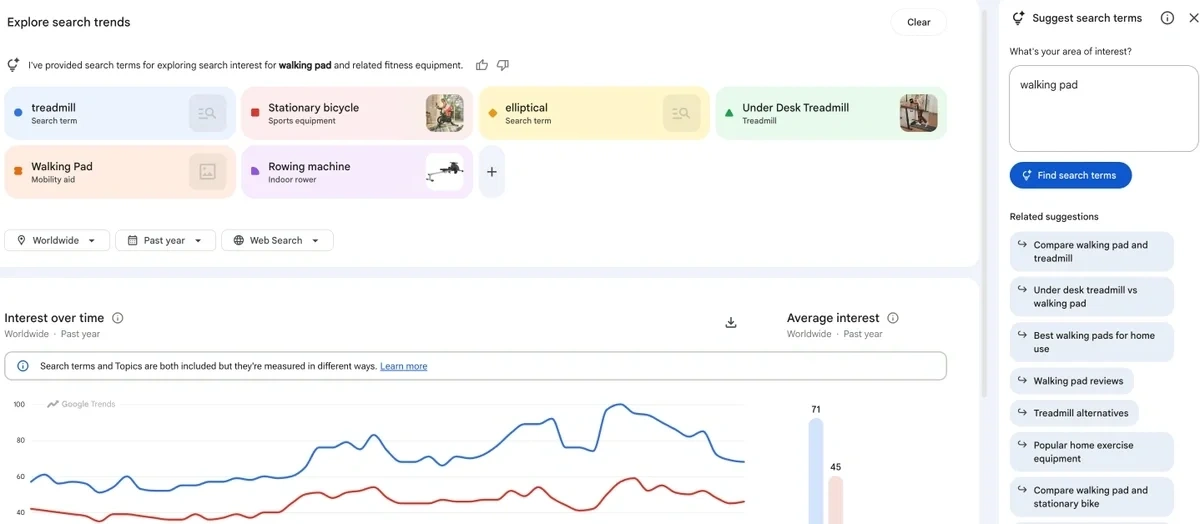
Task: Close the Suggest search terms panel
Action: (x=1193, y=18)
